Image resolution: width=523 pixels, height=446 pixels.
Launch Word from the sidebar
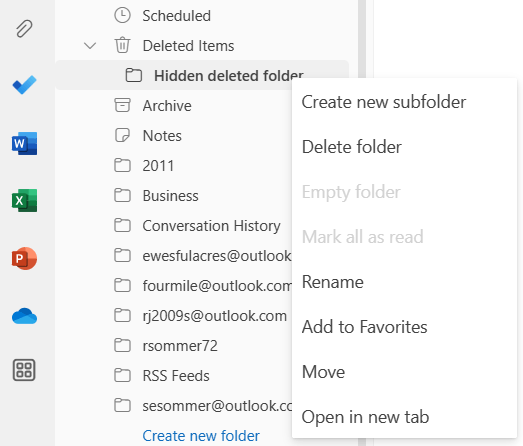point(24,143)
